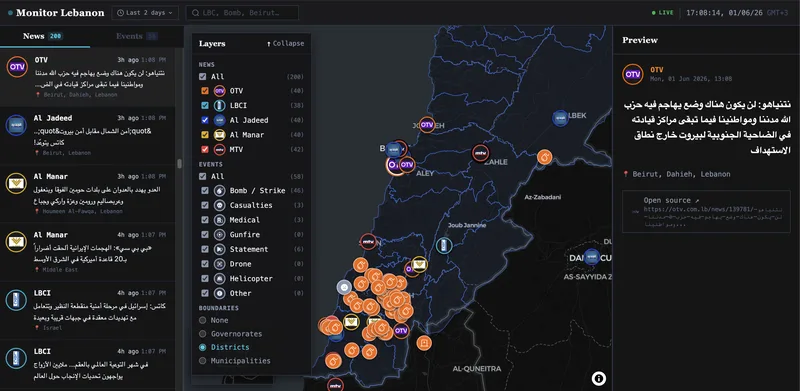Open the Al Jadeed news item
Viewport: 800px width, 391px height.
(x=87, y=135)
